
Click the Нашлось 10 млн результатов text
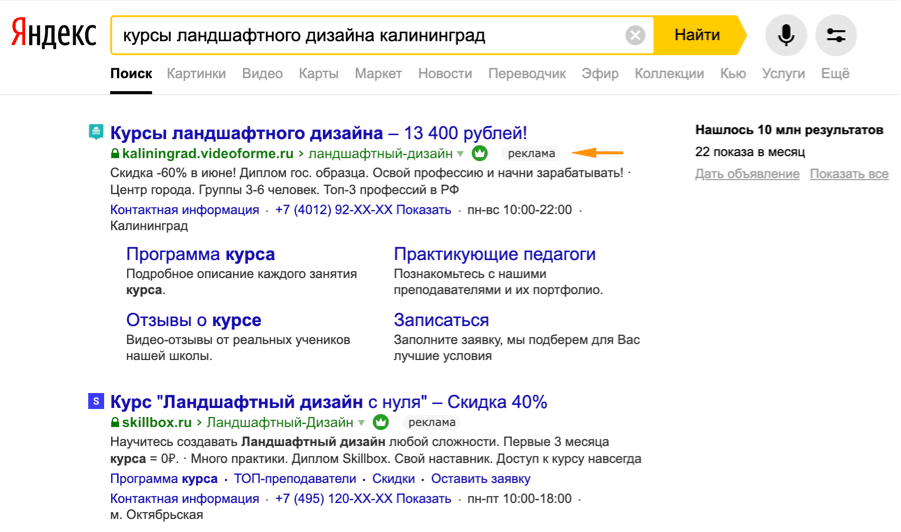click(789, 130)
